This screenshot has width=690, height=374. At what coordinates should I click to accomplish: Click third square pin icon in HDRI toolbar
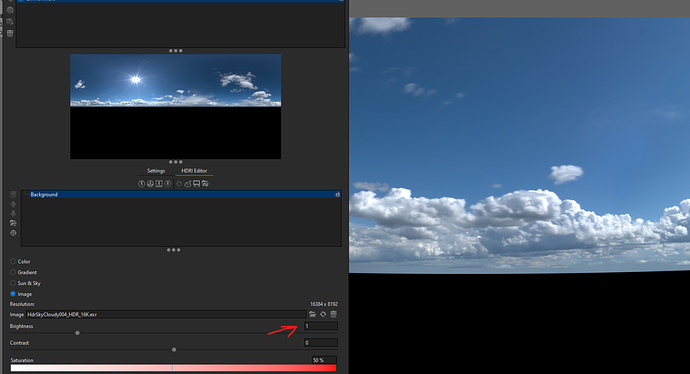tap(159, 184)
